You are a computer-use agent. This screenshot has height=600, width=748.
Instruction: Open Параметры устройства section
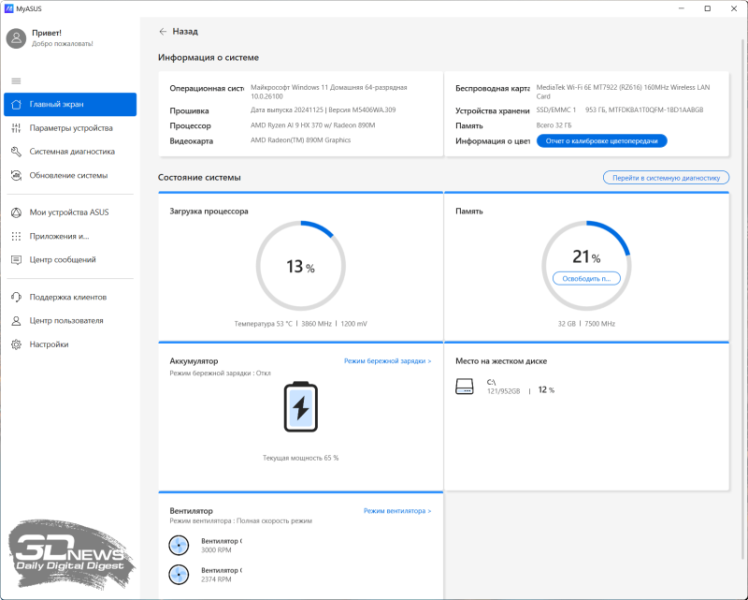click(70, 128)
